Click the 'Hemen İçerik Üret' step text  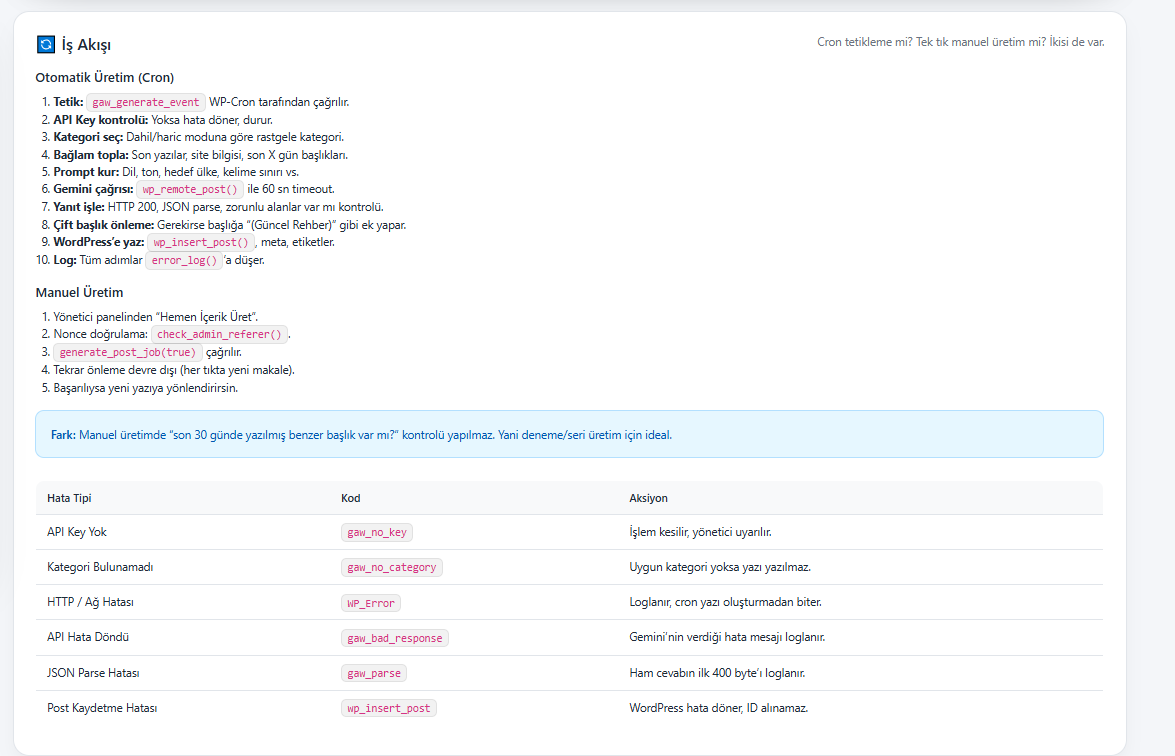tap(155, 317)
